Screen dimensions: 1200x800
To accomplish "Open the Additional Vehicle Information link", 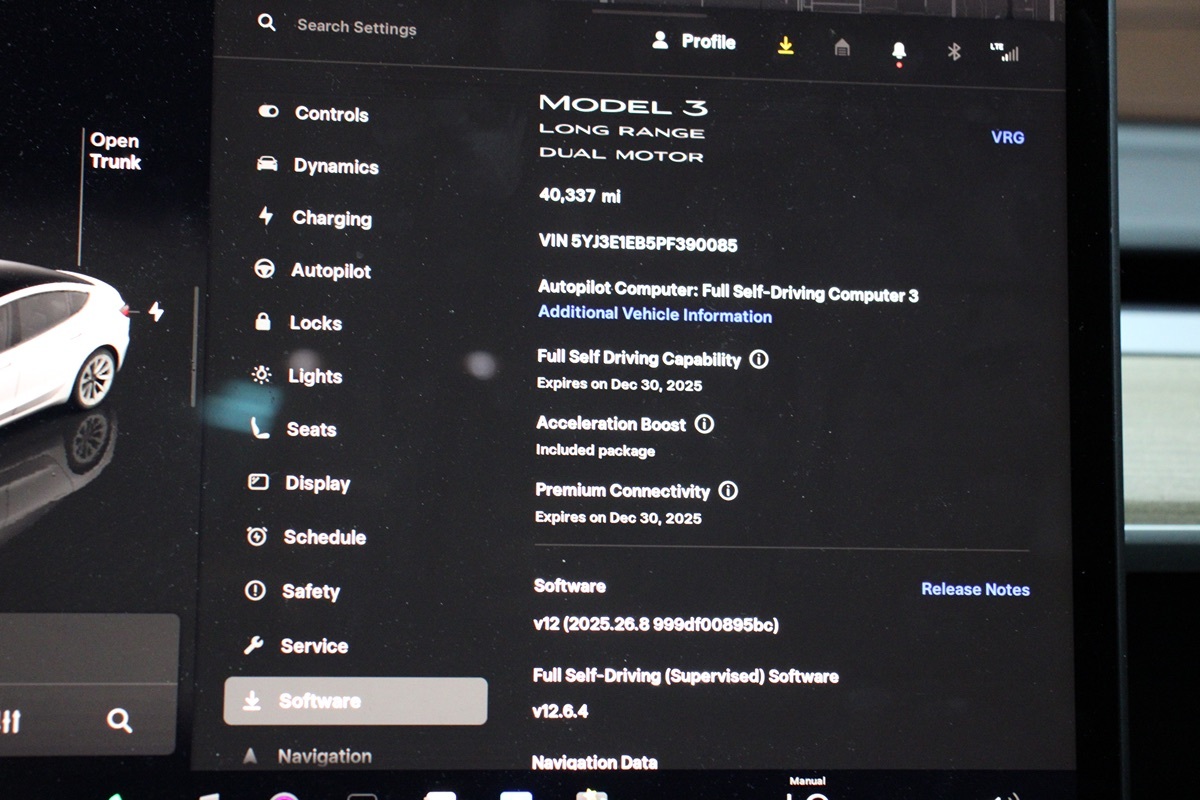I will click(x=654, y=315).
